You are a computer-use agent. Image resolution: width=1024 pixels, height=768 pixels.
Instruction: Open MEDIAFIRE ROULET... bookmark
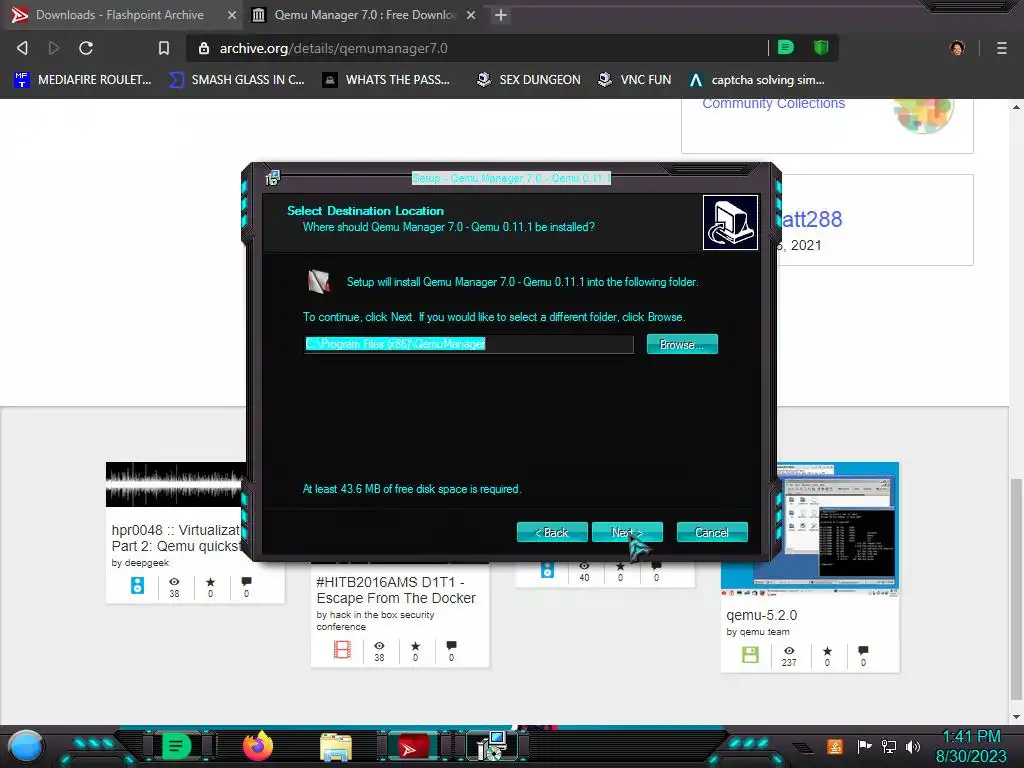pyautogui.click(x=82, y=80)
